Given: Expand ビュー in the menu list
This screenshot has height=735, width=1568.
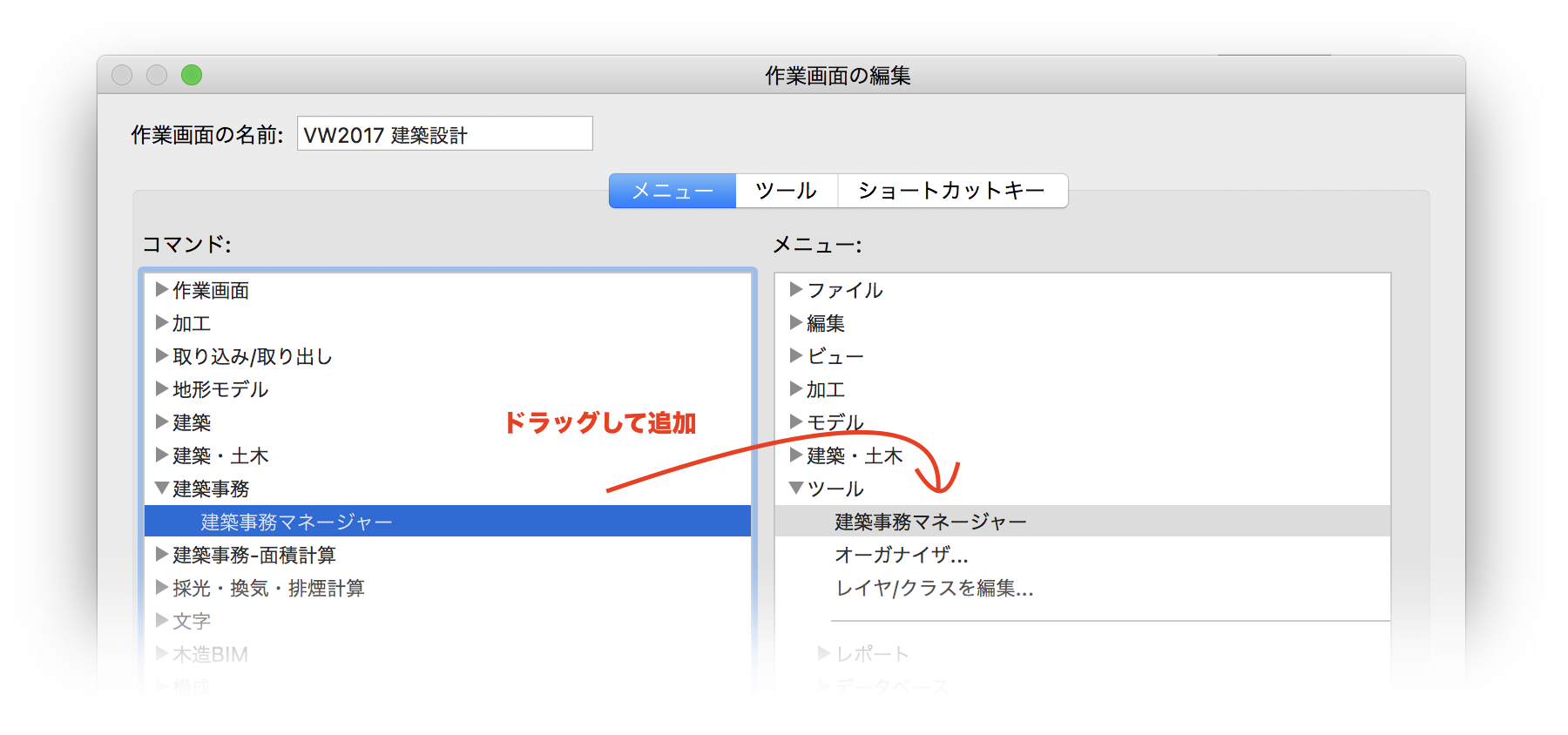Looking at the screenshot, I should click(795, 355).
